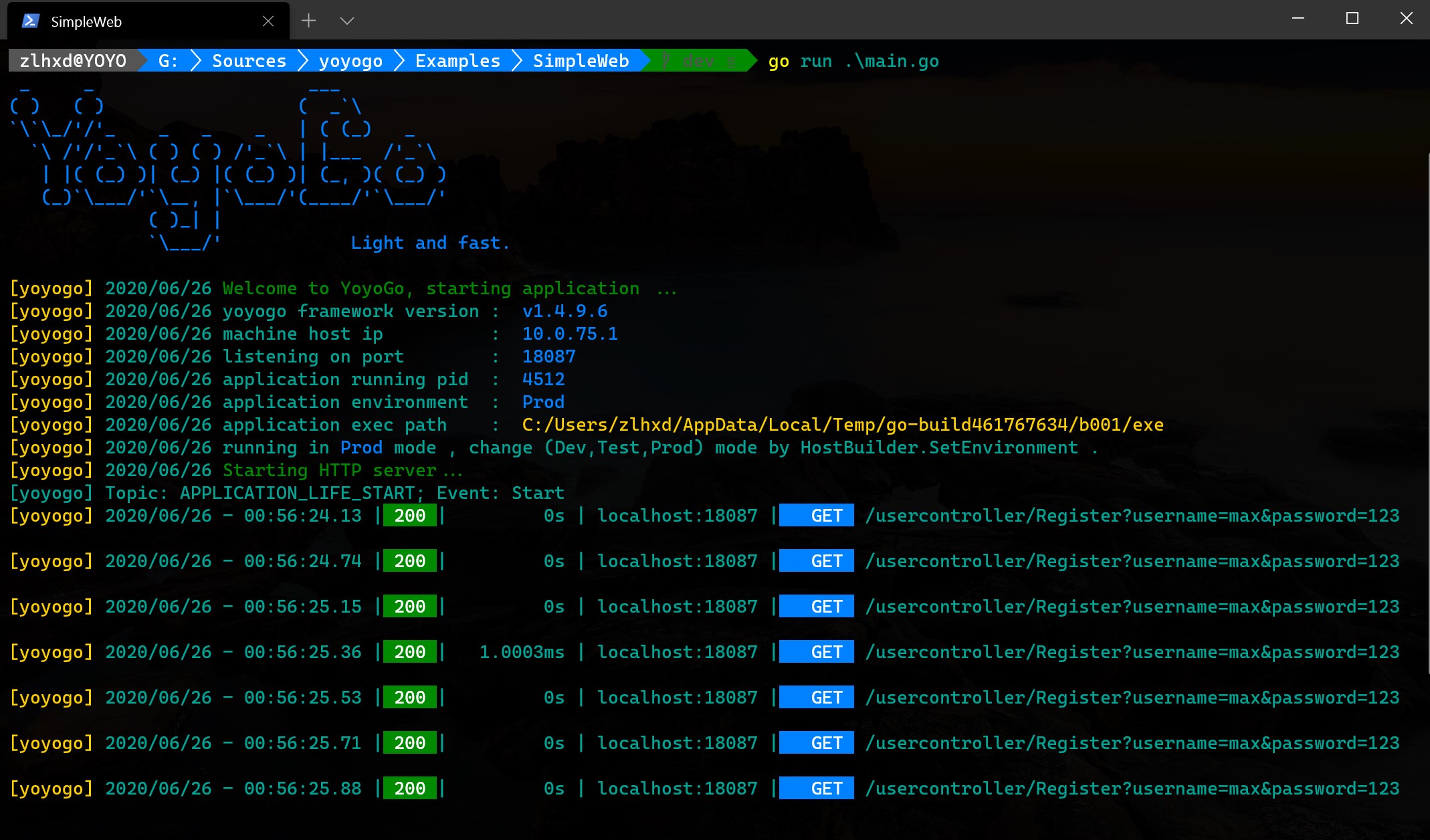
Task: Select the SimpleWeb tab title
Action: (x=86, y=21)
